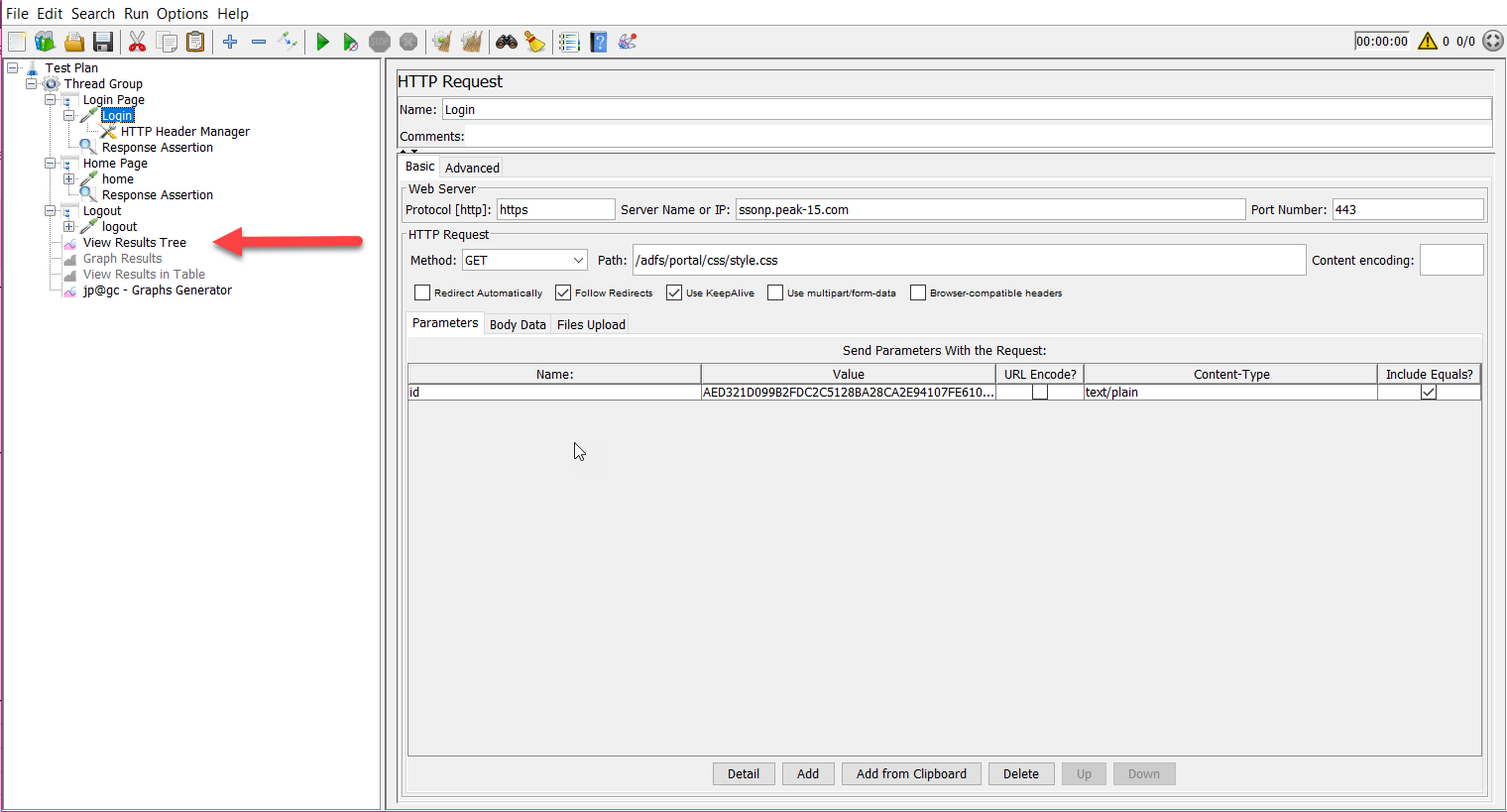
Task: Clear all results with the double broom icon
Action: pos(472,42)
